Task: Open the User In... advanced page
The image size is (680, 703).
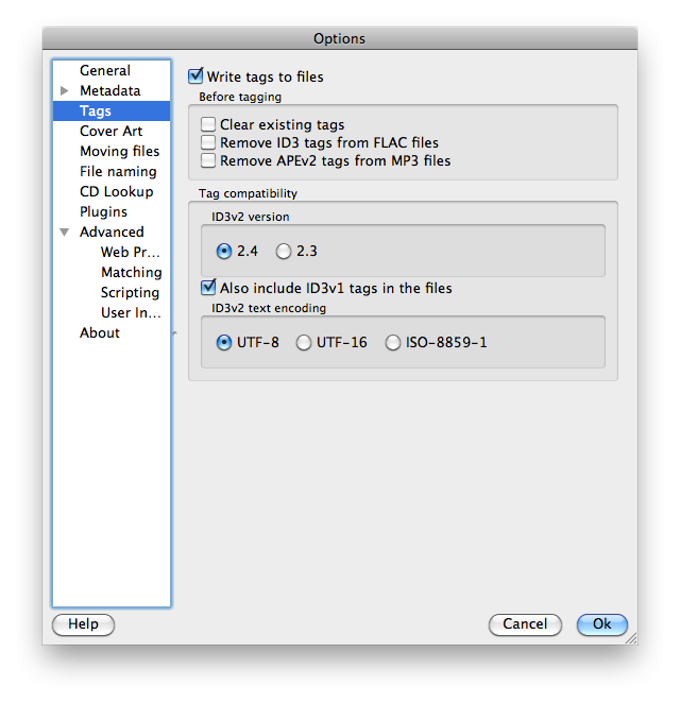Action: point(131,312)
